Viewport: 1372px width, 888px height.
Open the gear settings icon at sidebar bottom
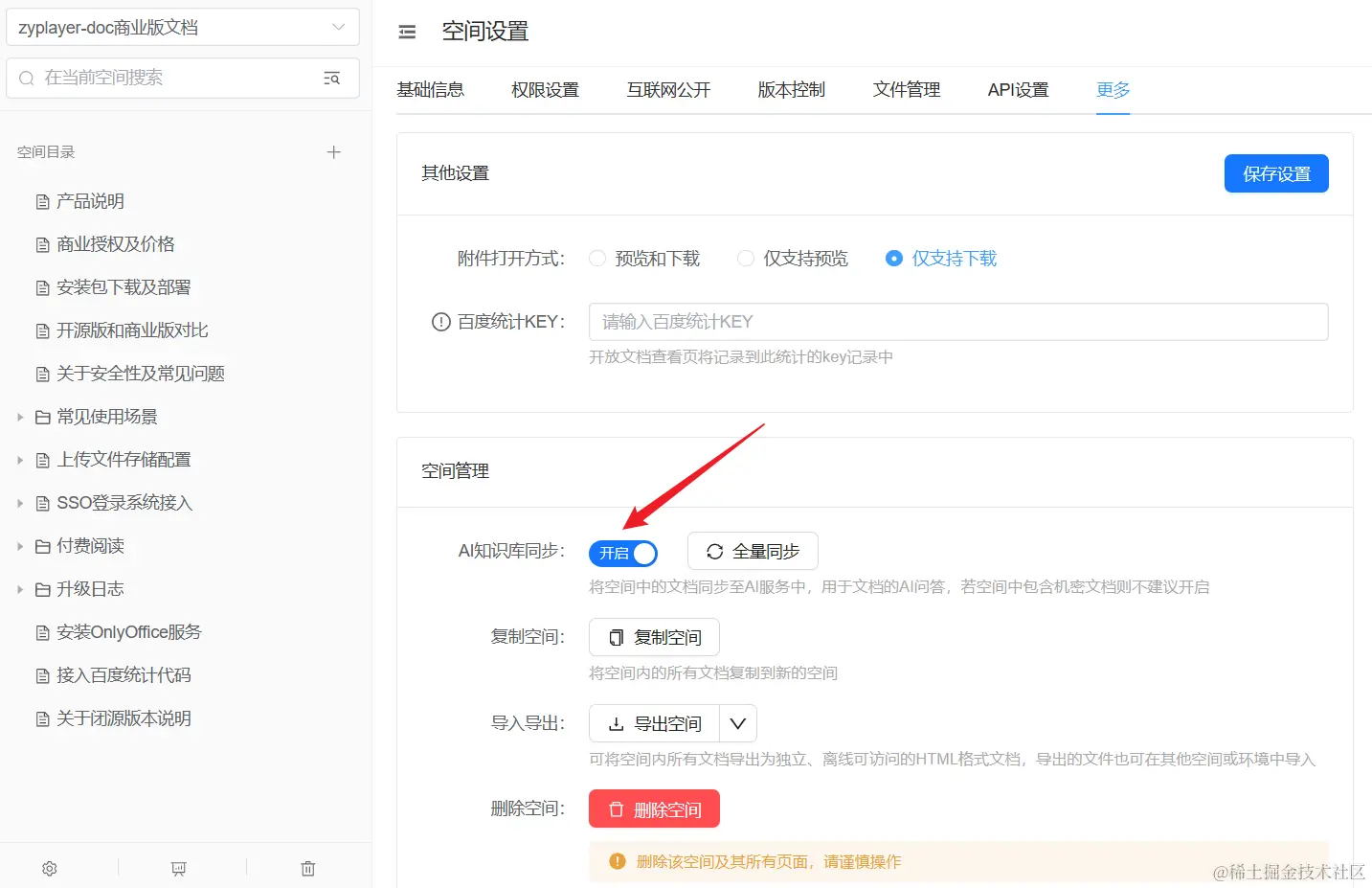(50, 868)
